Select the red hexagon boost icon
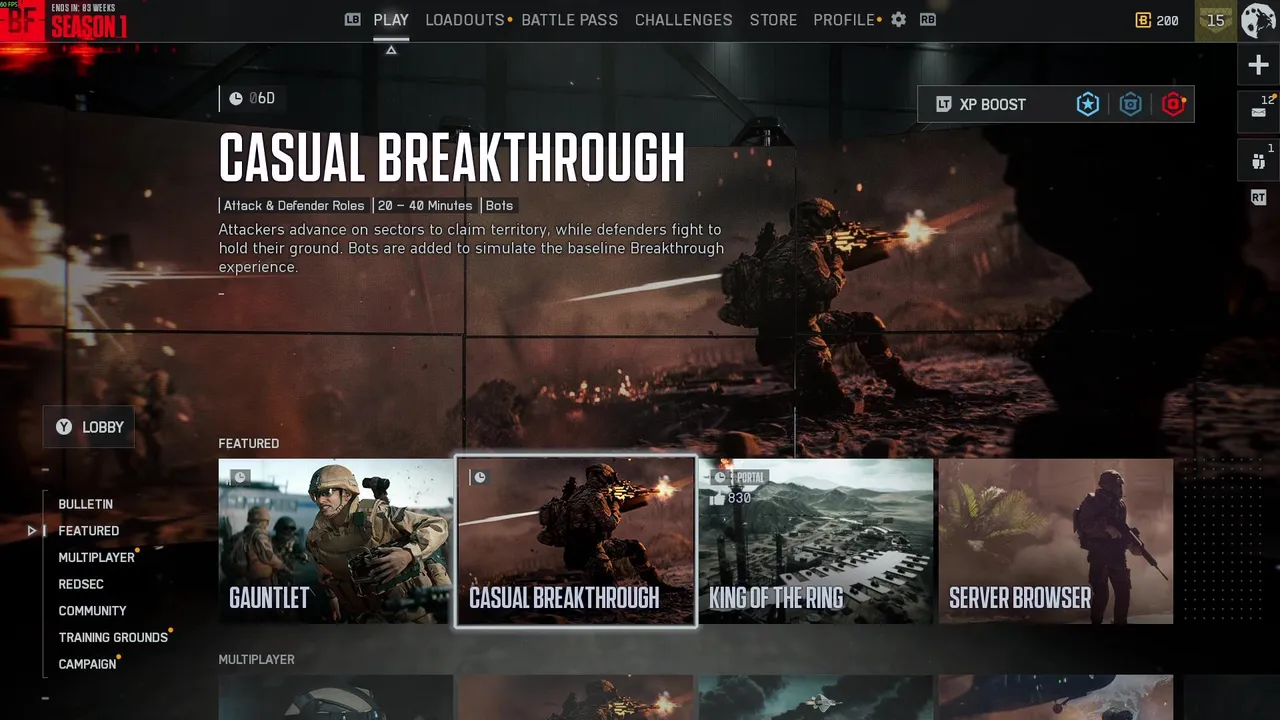 click(x=1173, y=104)
